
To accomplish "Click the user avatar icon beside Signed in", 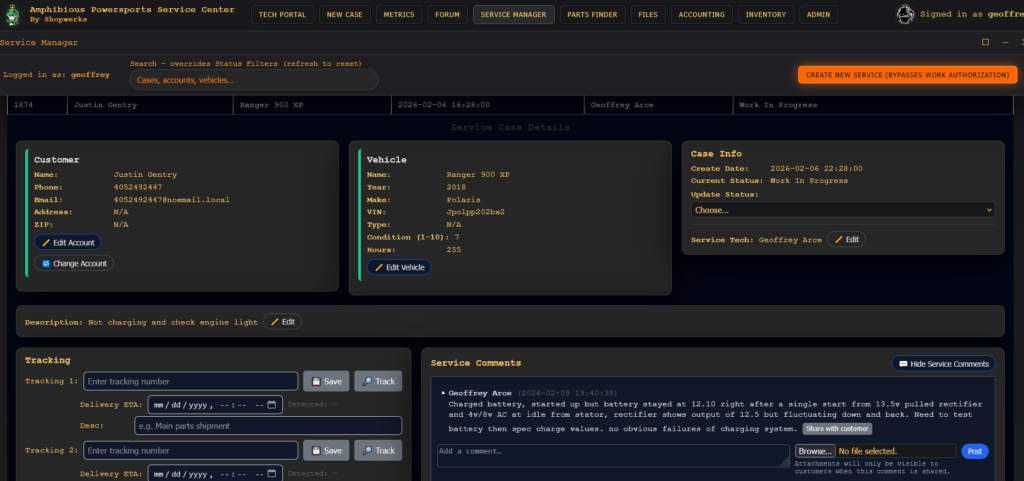I will pos(904,14).
